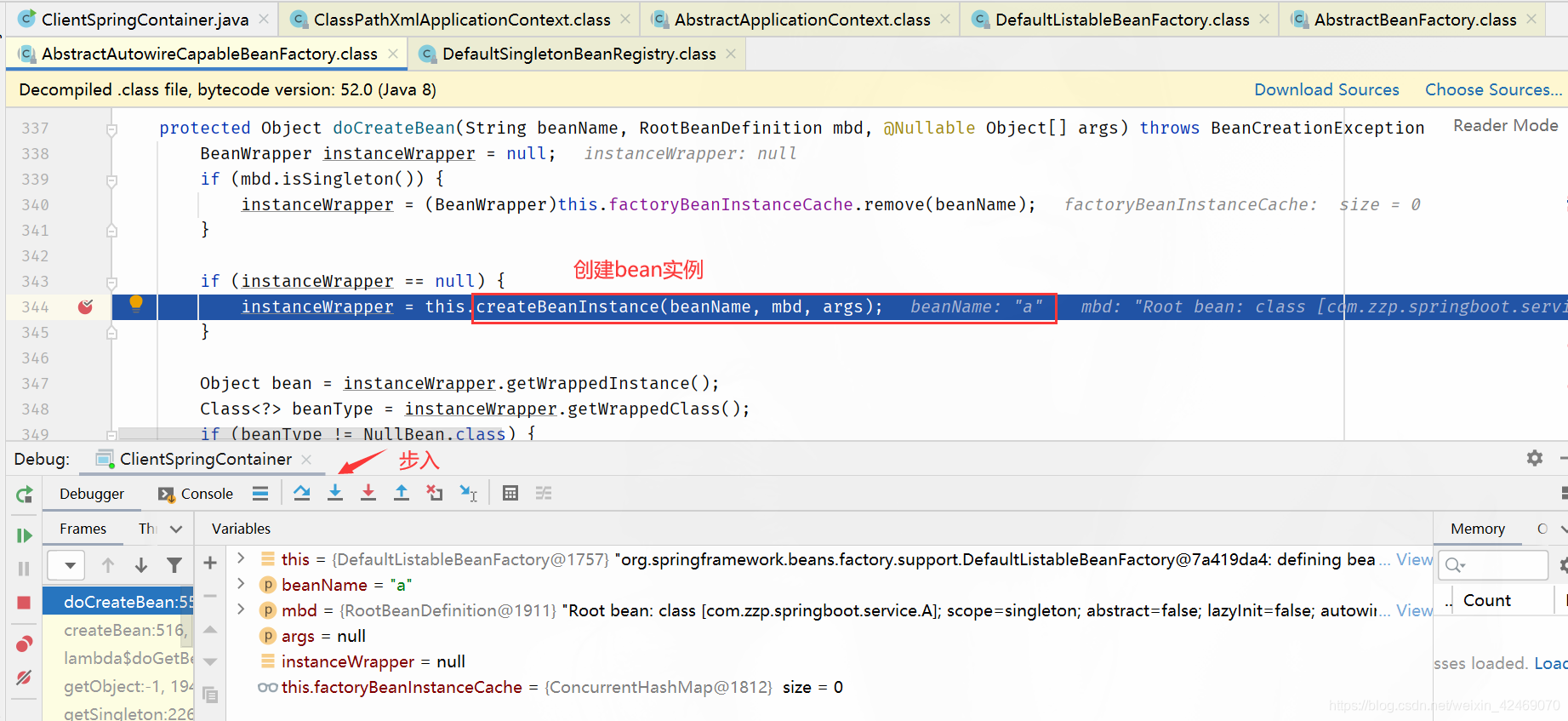Click the intention lightbulb on line 344
Image resolution: width=1568 pixels, height=721 pixels.
coord(135,305)
